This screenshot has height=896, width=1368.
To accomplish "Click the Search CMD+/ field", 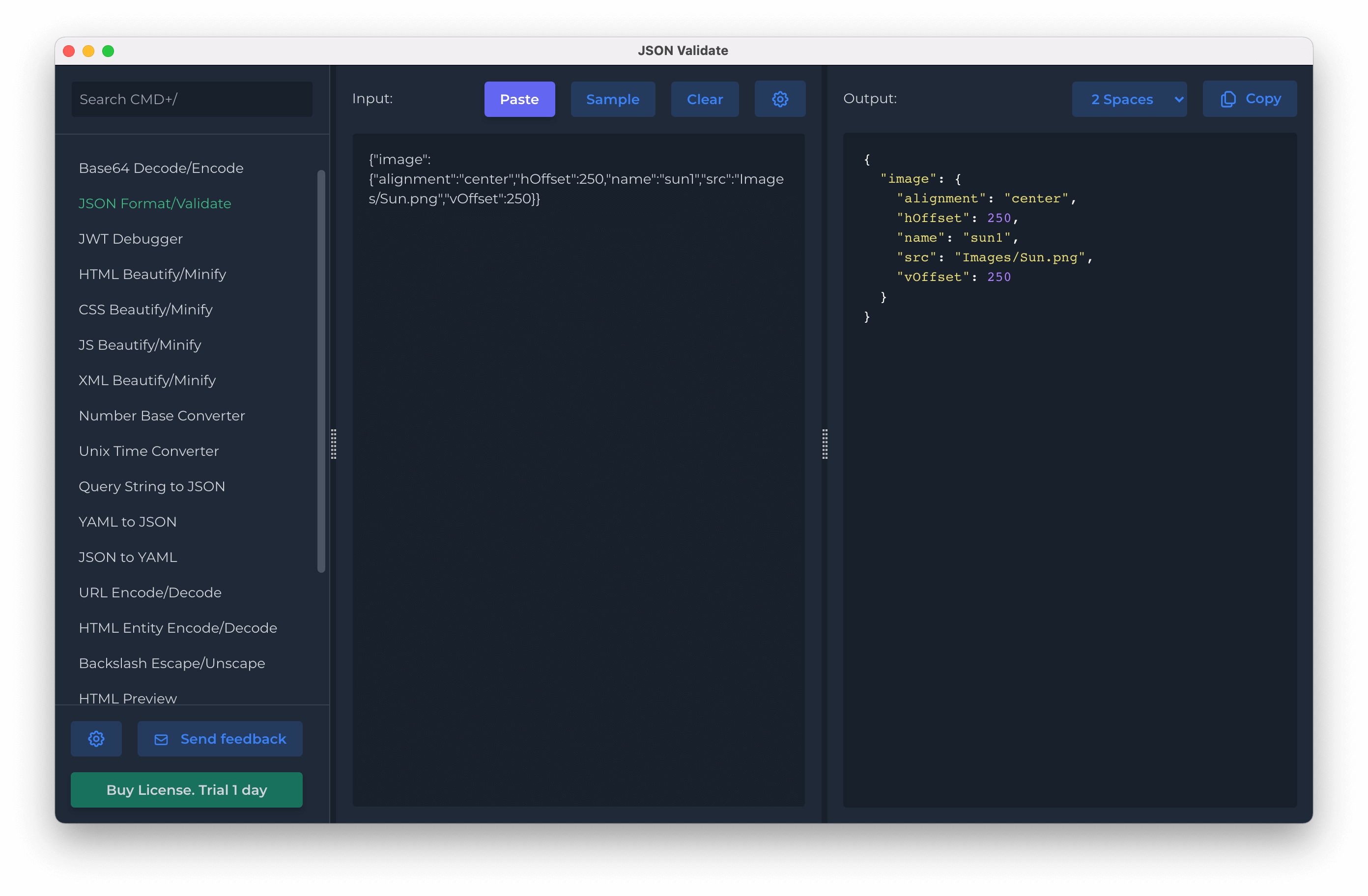I will (x=192, y=99).
